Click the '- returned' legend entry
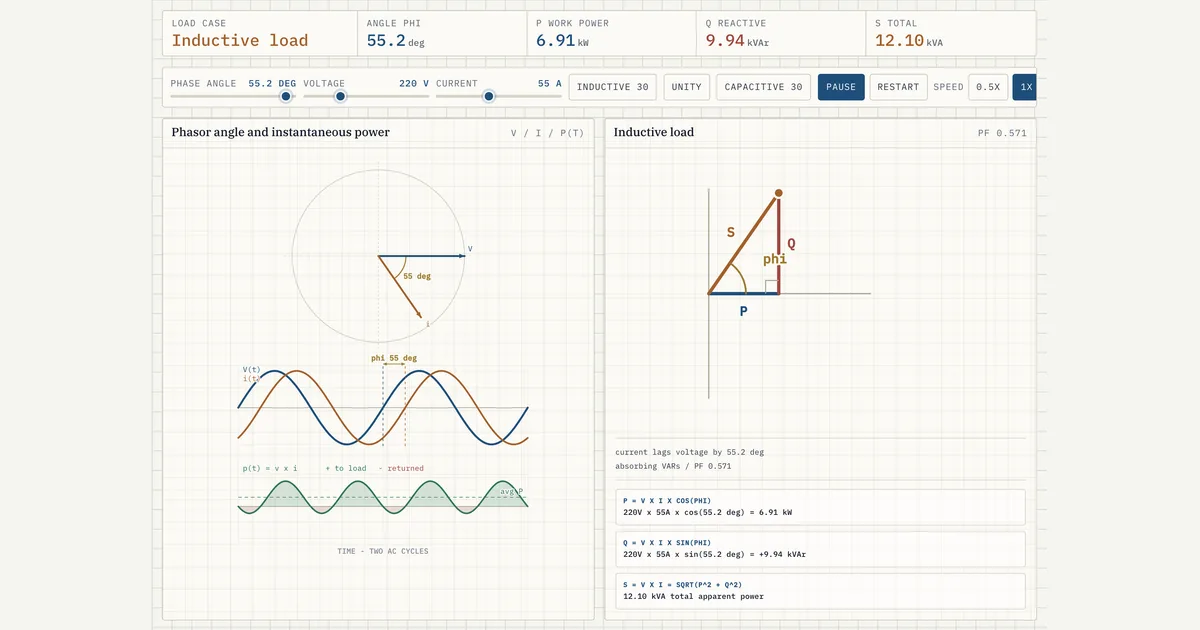This screenshot has width=1200, height=630. click(401, 468)
